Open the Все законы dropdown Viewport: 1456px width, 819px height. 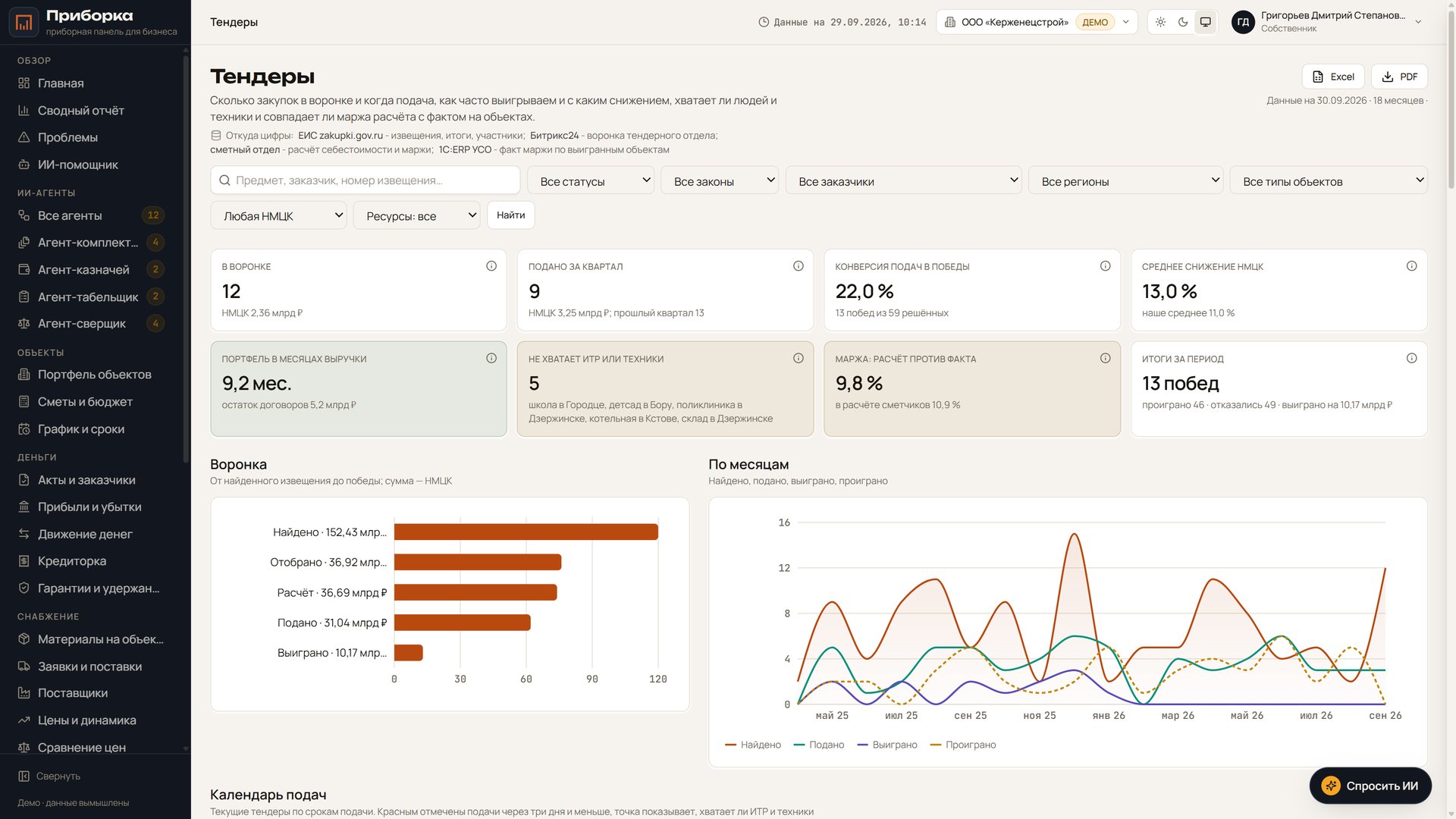pos(720,180)
